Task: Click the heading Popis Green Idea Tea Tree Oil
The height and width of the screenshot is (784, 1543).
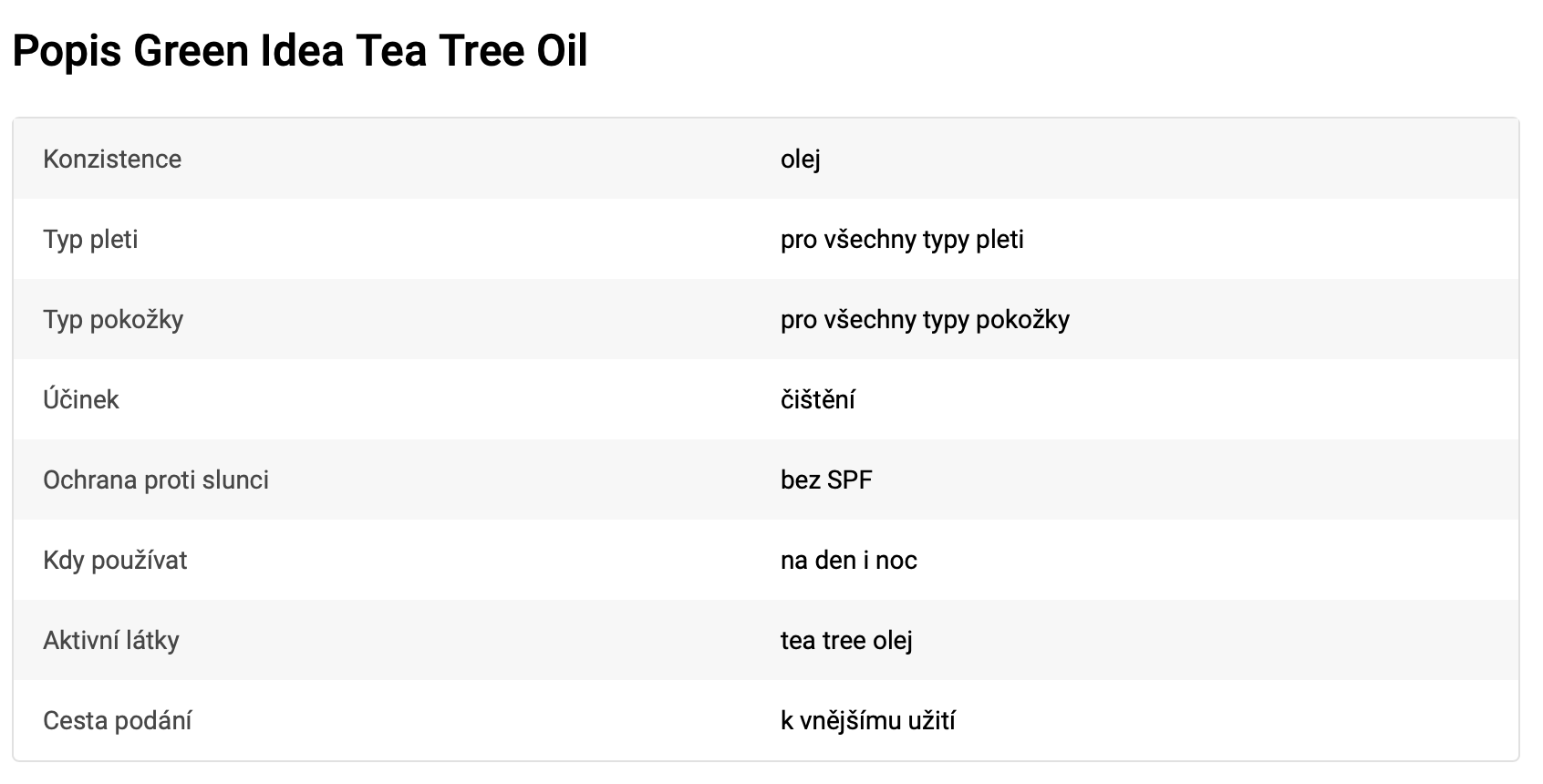Action: point(300,51)
